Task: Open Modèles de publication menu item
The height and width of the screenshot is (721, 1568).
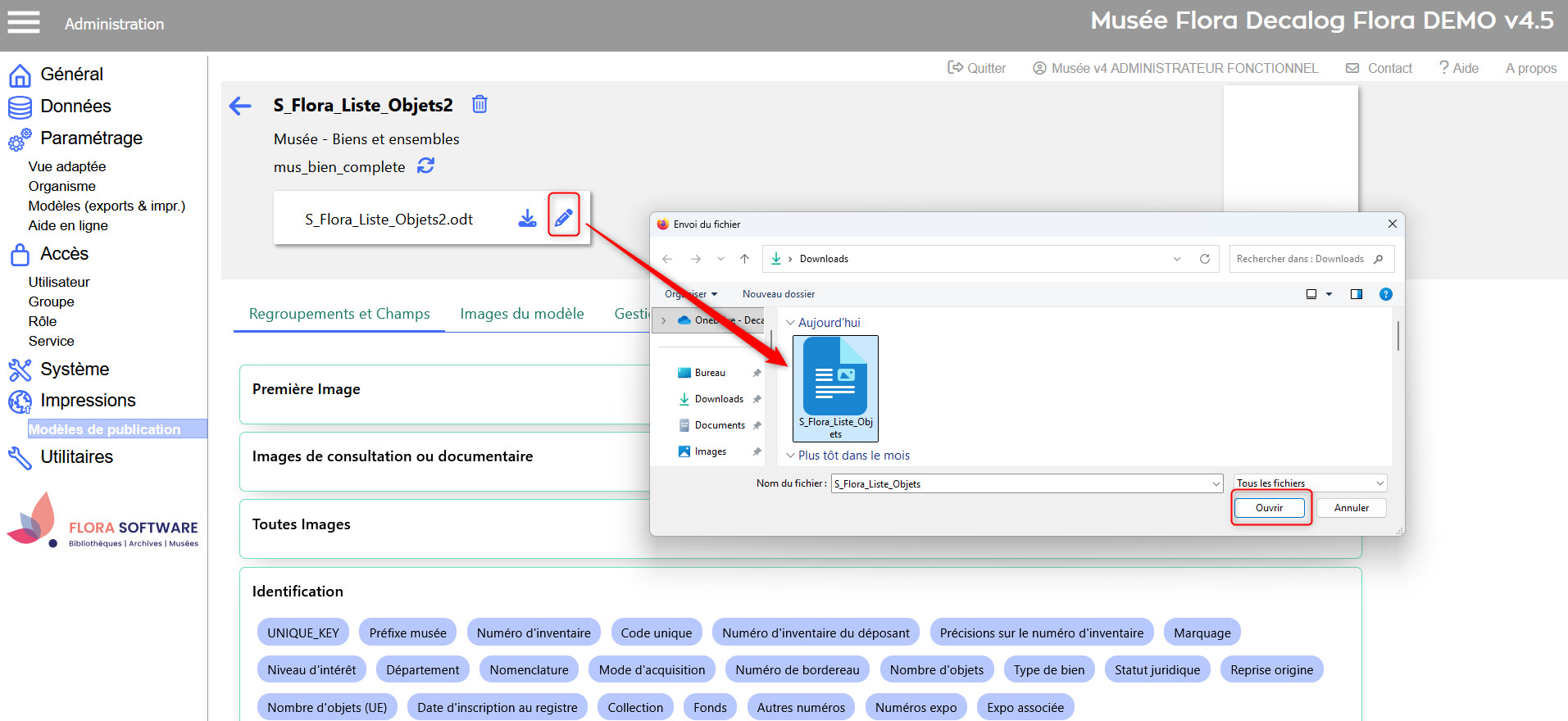Action: coord(105,429)
